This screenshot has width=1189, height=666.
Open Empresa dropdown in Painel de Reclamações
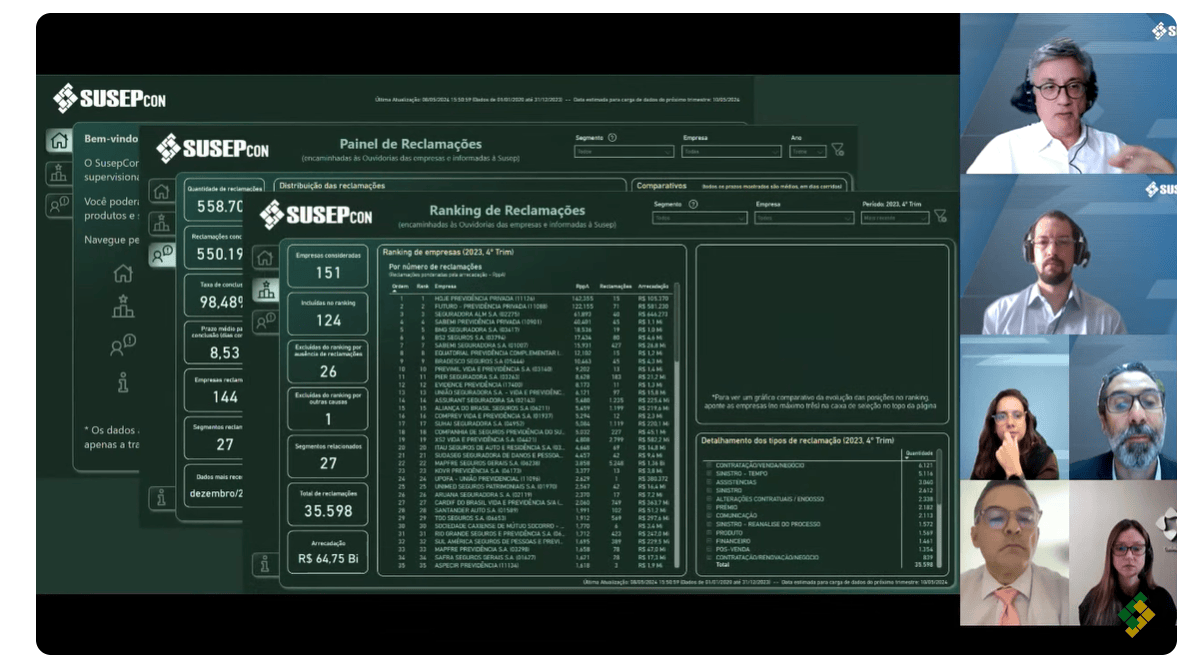pyautogui.click(x=731, y=152)
